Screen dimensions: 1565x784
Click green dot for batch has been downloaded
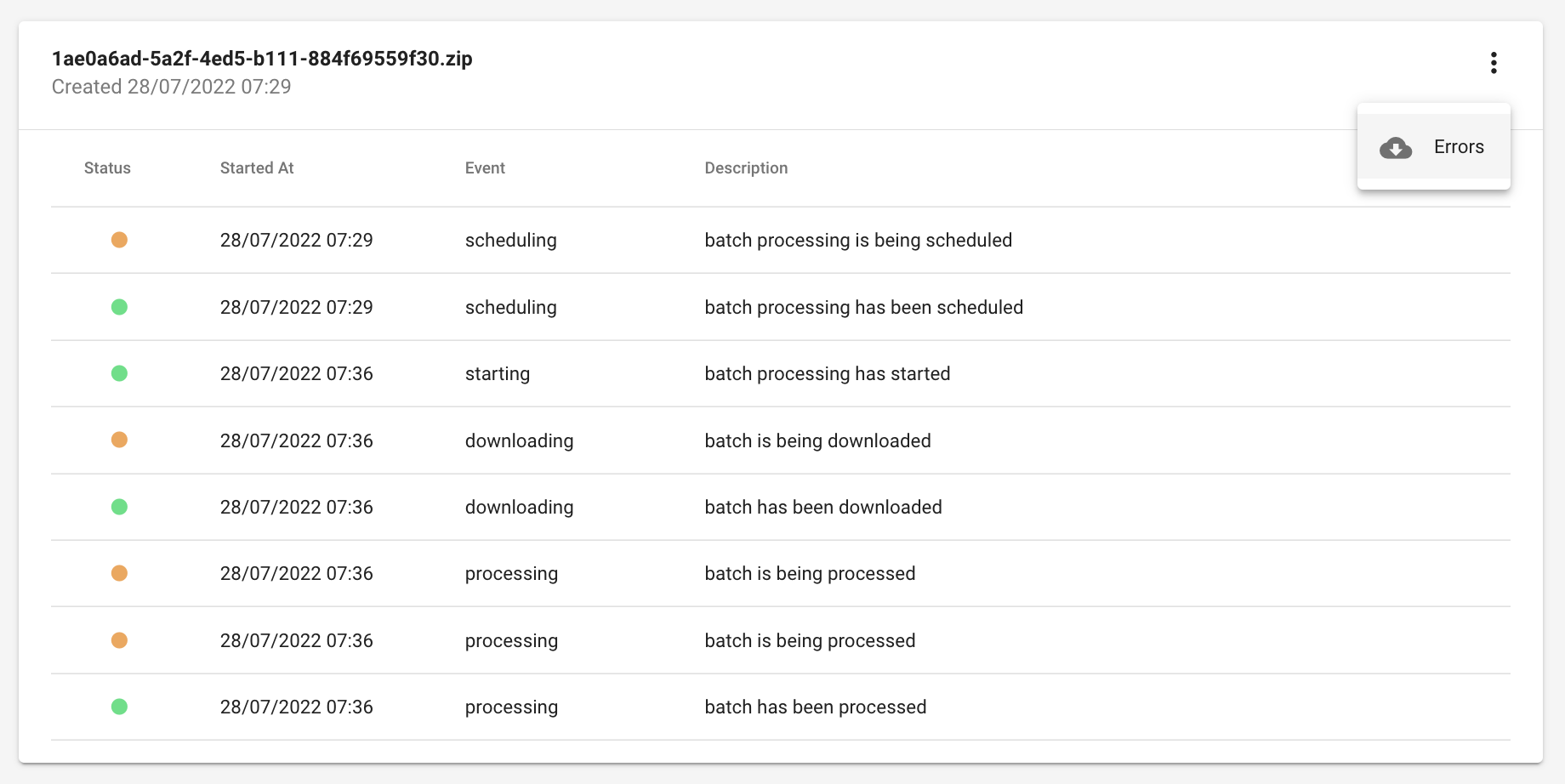click(119, 507)
